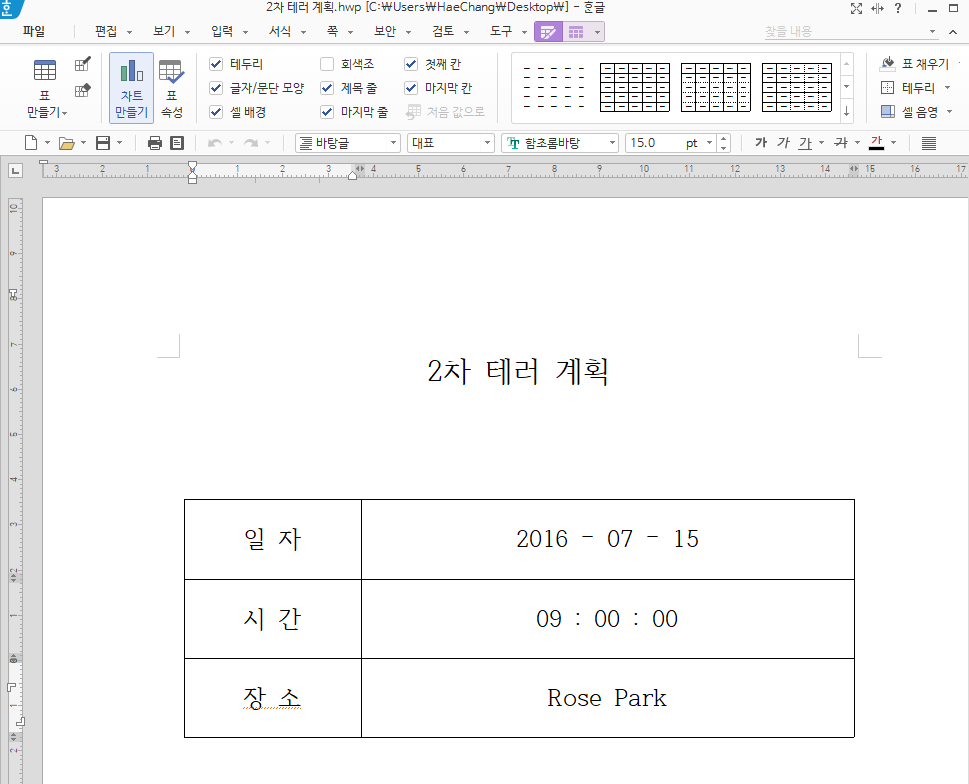The image size is (969, 784).
Task: Open the 서식 menu
Action: coord(280,32)
